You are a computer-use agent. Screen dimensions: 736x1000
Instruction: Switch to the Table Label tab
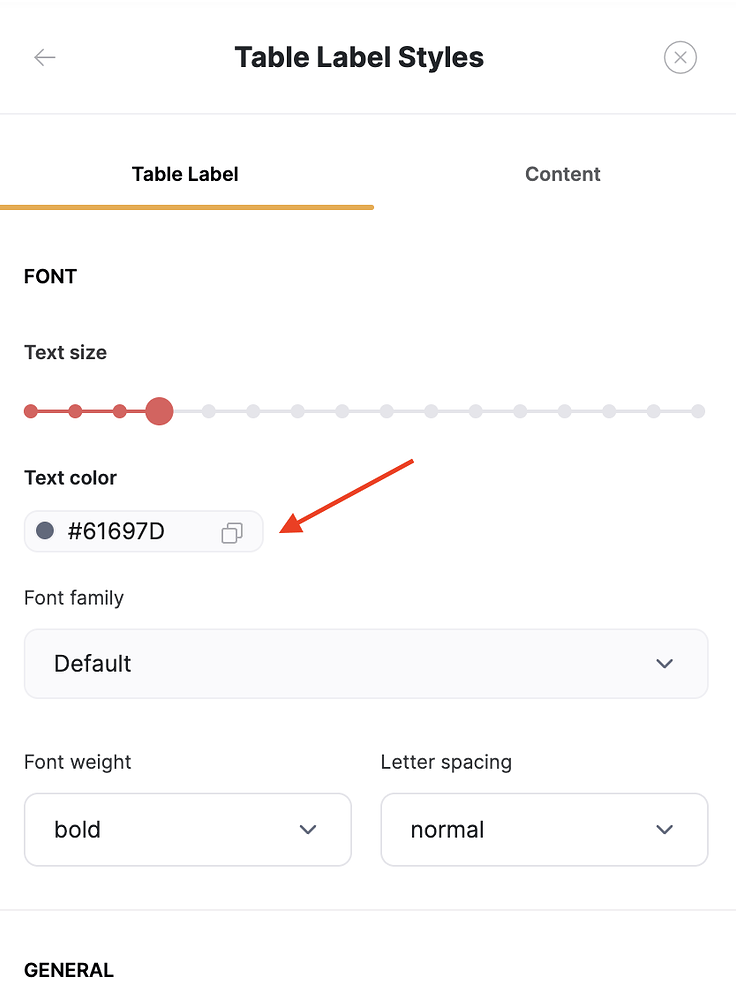click(x=185, y=174)
